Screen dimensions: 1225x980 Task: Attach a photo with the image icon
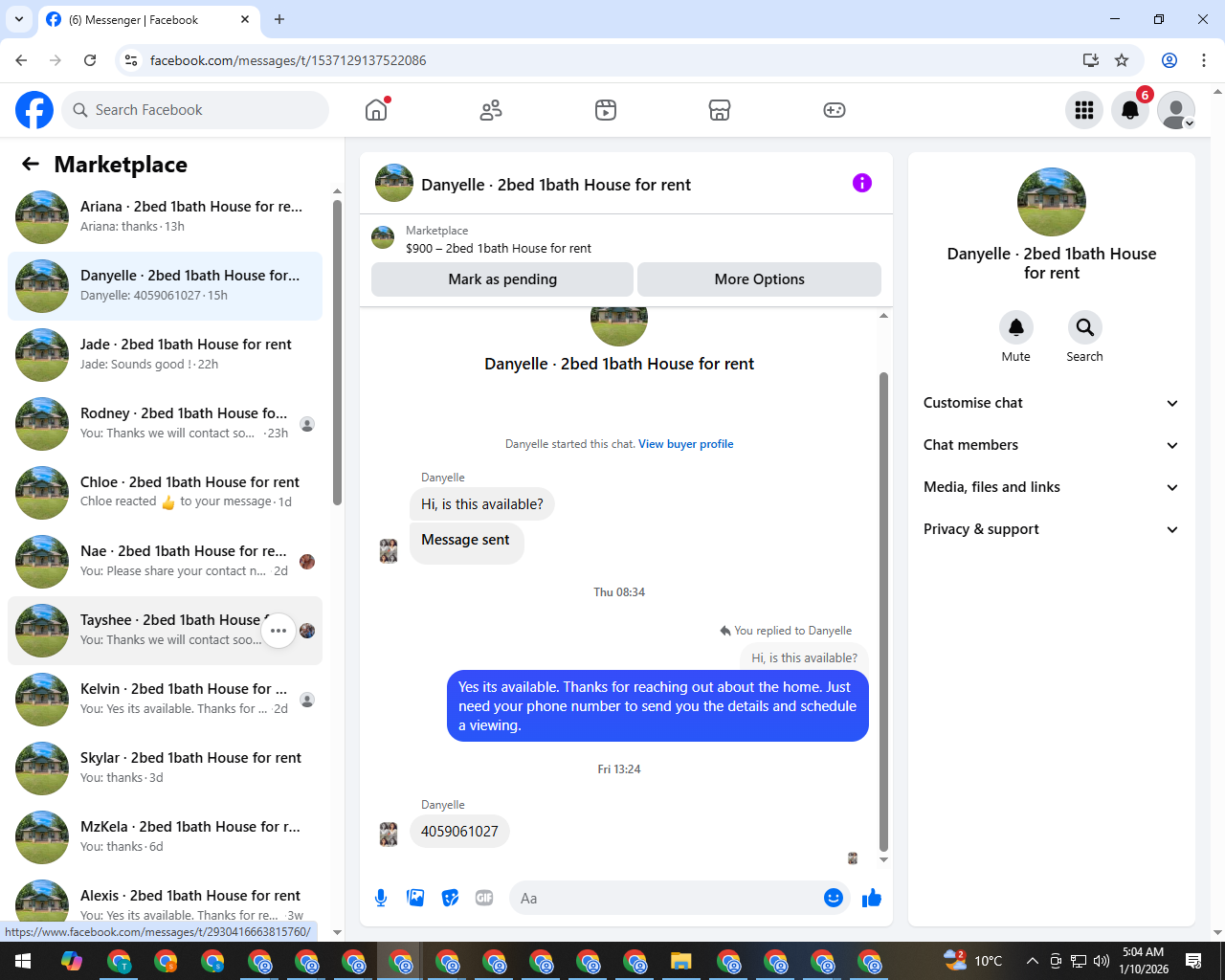[415, 898]
